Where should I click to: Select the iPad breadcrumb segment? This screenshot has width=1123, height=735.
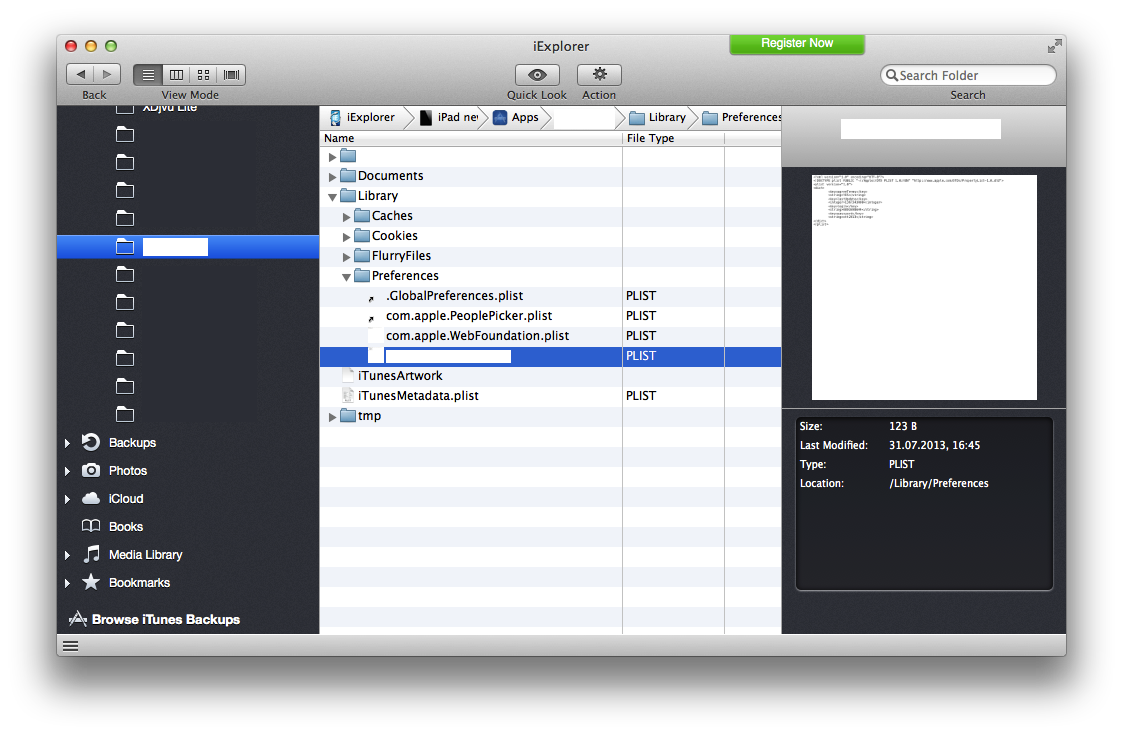pyautogui.click(x=449, y=117)
